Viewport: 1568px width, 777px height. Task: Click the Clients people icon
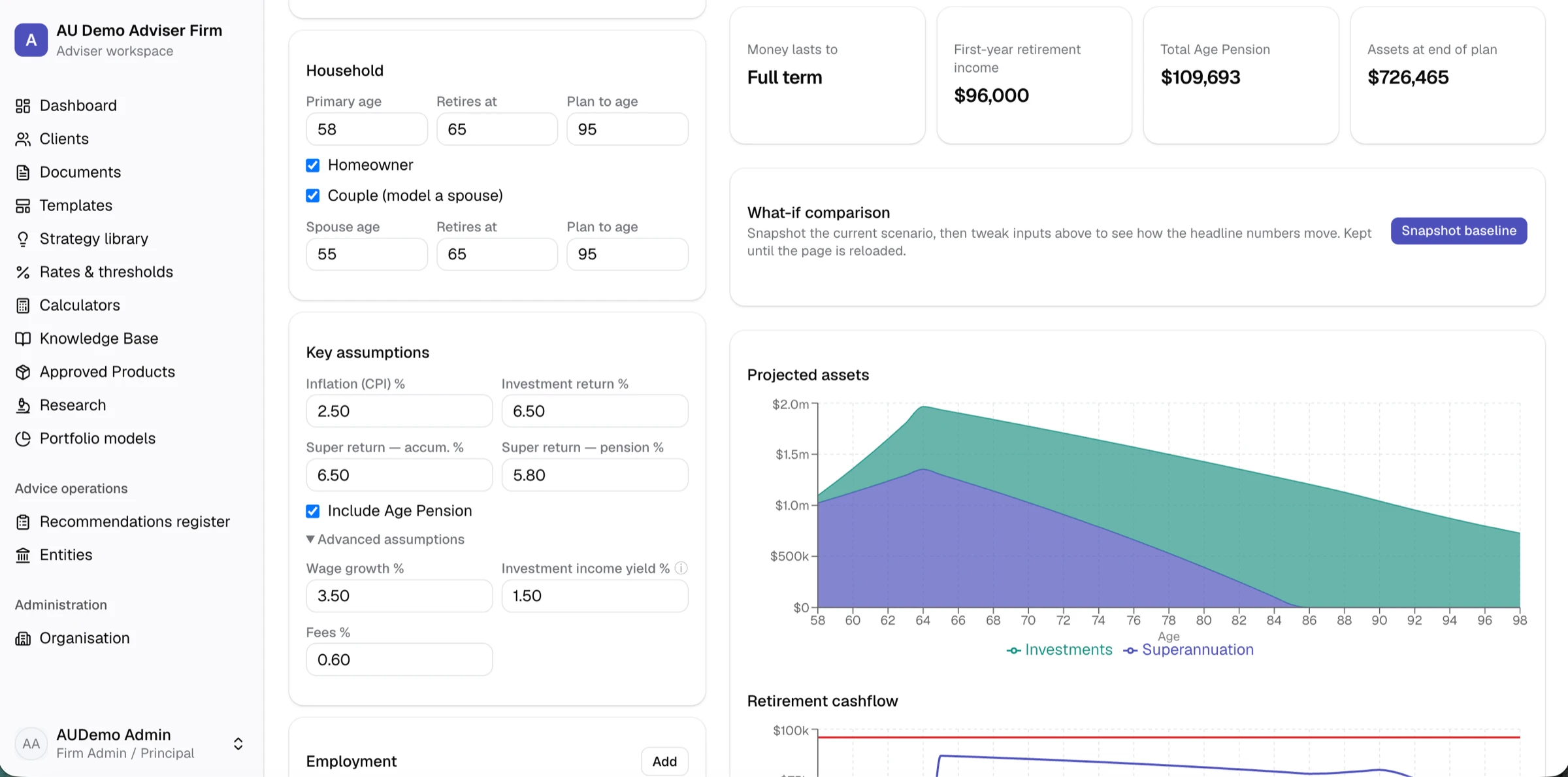(23, 139)
